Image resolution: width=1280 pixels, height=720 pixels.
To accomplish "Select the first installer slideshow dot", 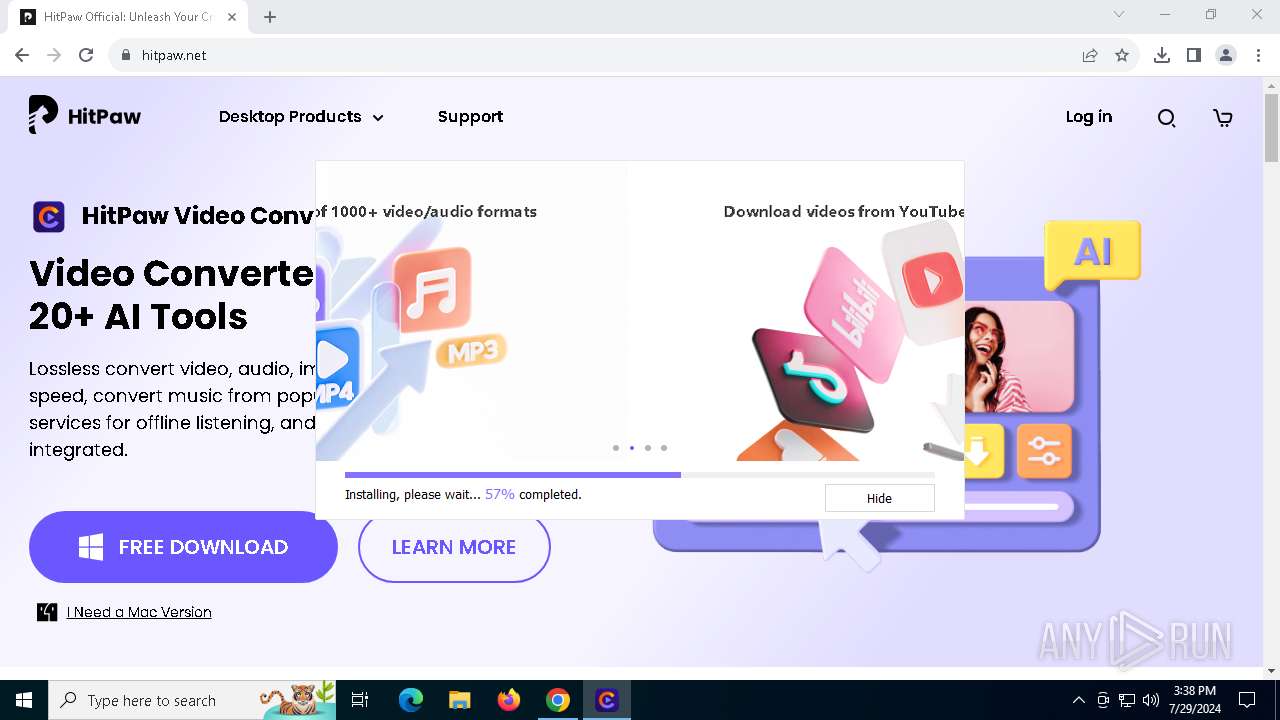I will 616,448.
